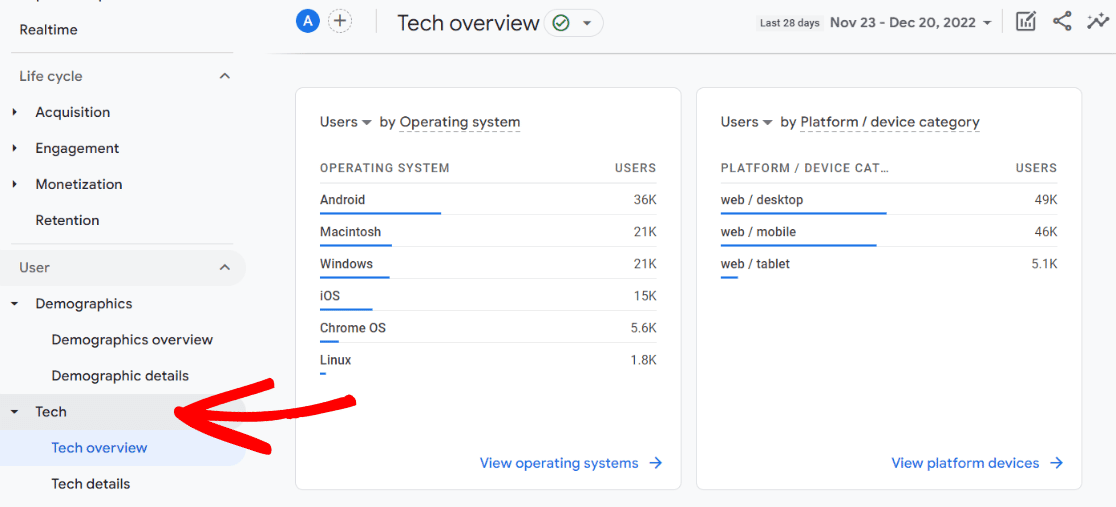The width and height of the screenshot is (1116, 507).
Task: Select the Android row in operating system table
Action: (342, 200)
